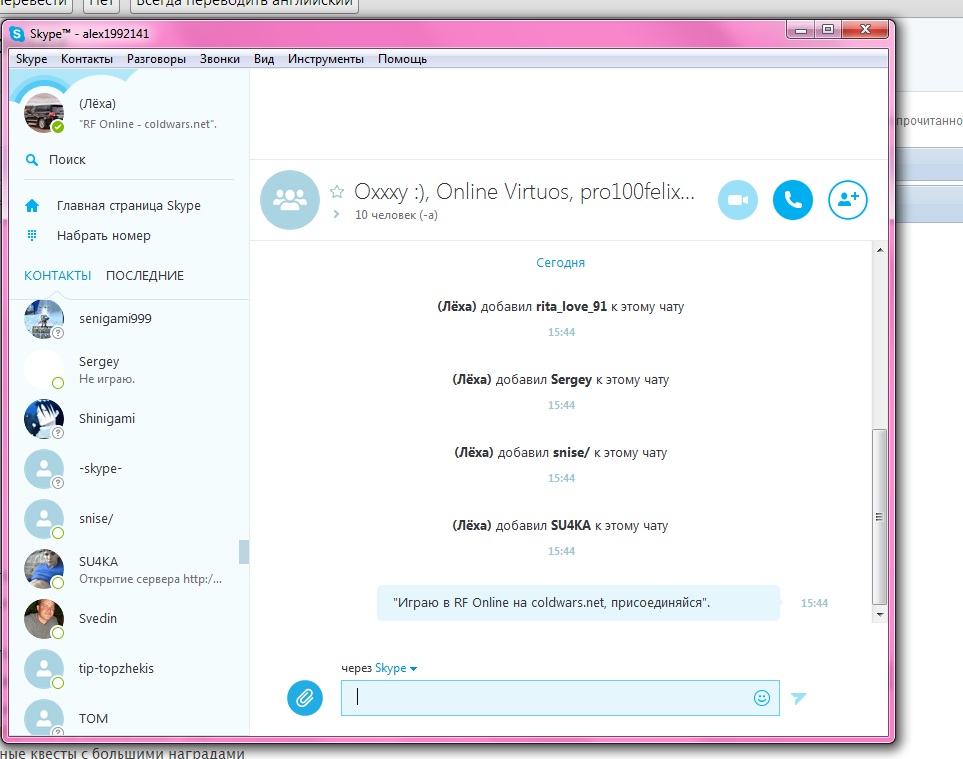Click the Skype home icon
The width and height of the screenshot is (963, 759).
pyautogui.click(x=32, y=206)
